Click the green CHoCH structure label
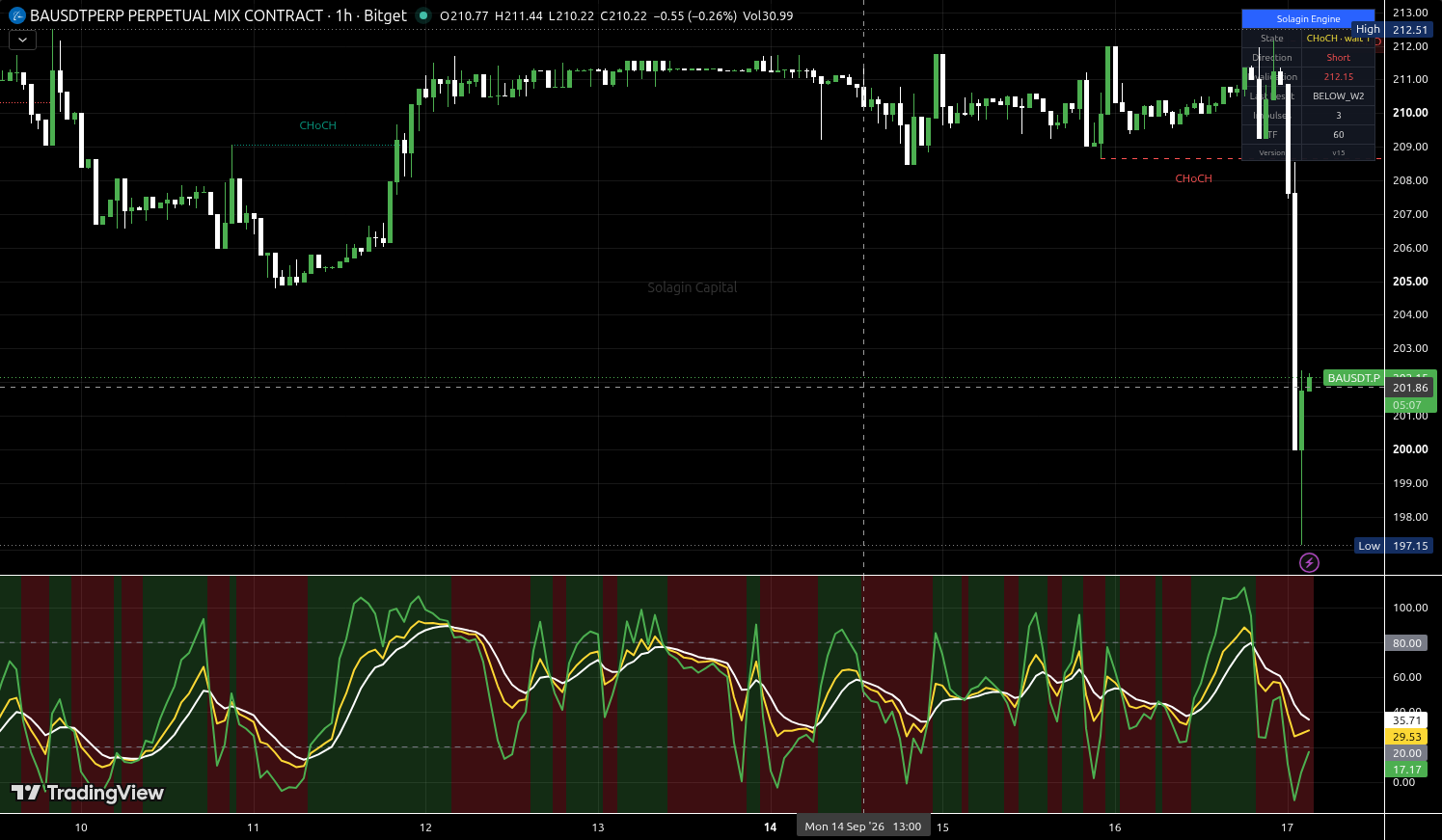Viewport: 1442px width, 840px height. click(317, 125)
